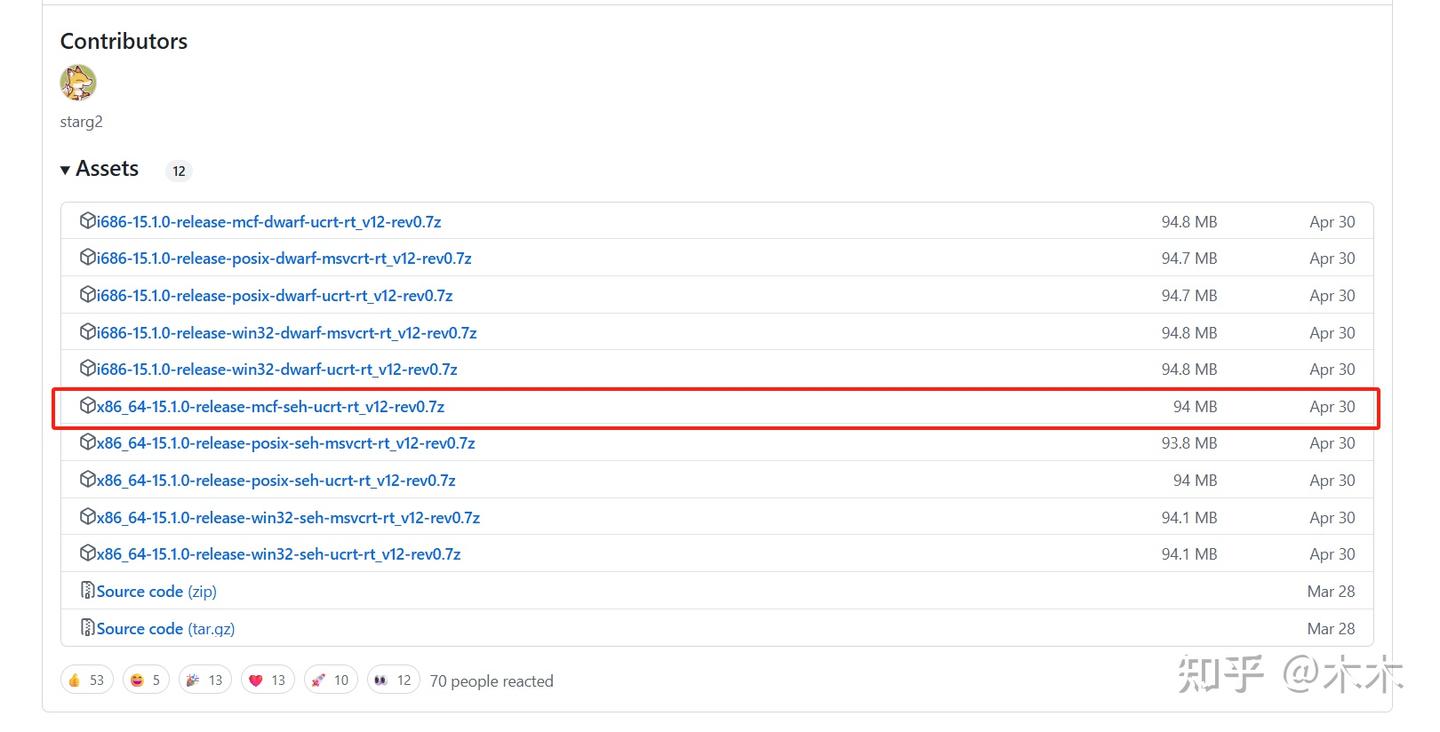Click zip file icon beside Source code (zip)
The width and height of the screenshot is (1440, 732).
click(88, 591)
